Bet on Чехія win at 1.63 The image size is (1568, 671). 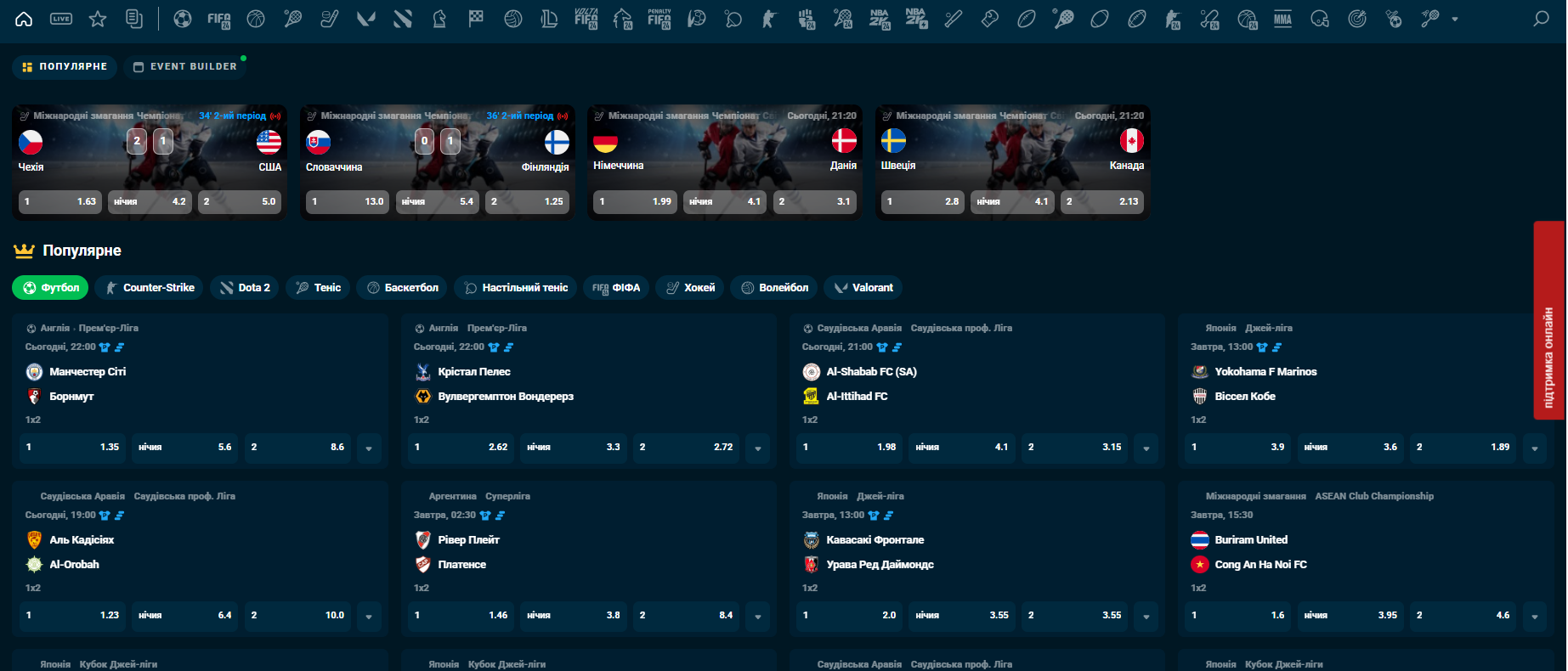coord(60,202)
